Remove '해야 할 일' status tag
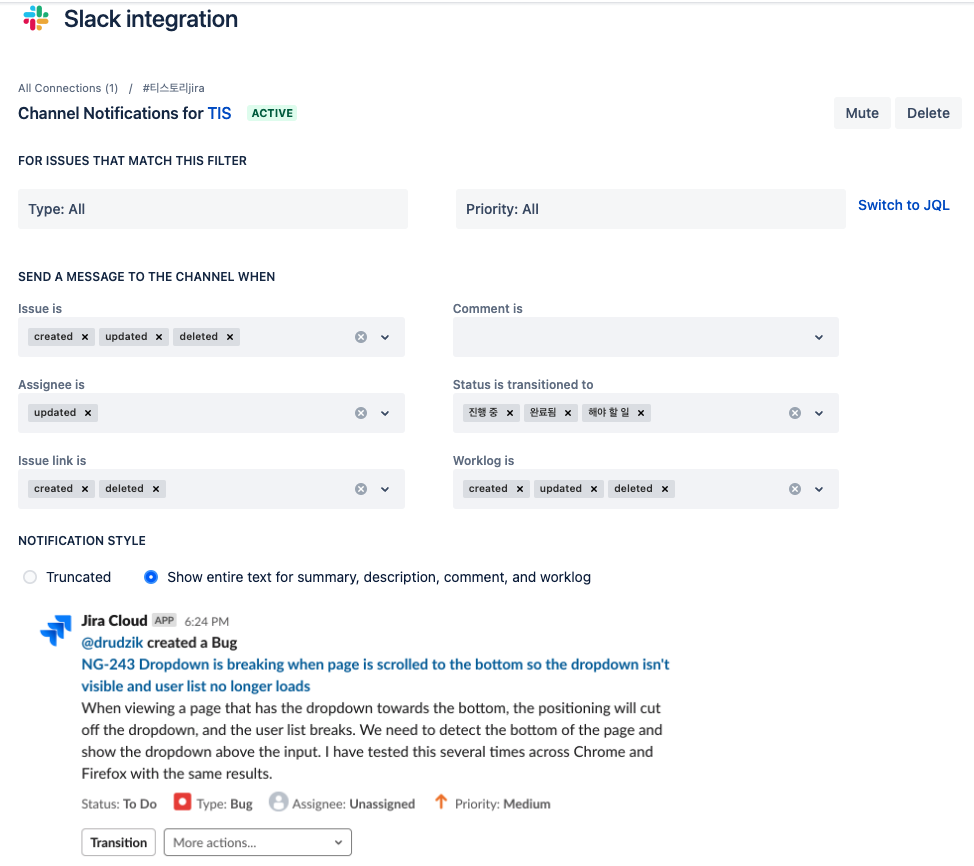The image size is (974, 866). tap(641, 412)
